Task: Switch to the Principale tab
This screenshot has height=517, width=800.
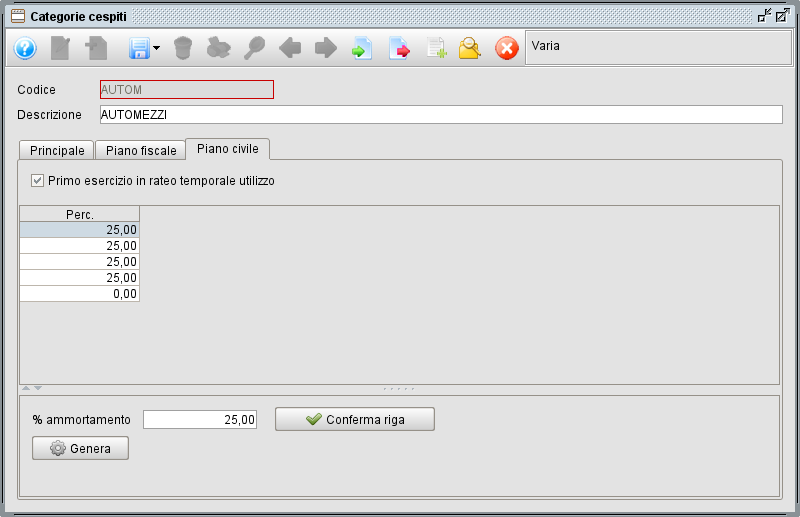Action: (x=57, y=151)
